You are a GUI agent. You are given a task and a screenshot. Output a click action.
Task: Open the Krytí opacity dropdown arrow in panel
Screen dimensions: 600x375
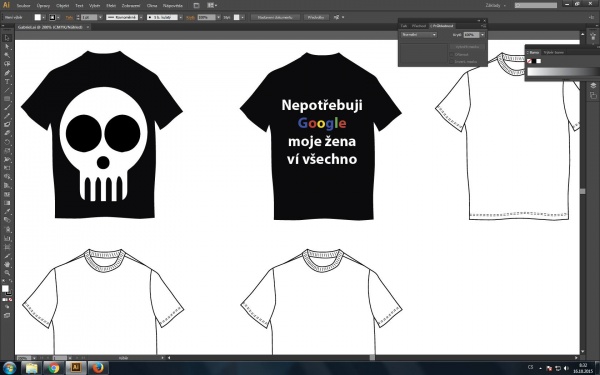coord(482,34)
